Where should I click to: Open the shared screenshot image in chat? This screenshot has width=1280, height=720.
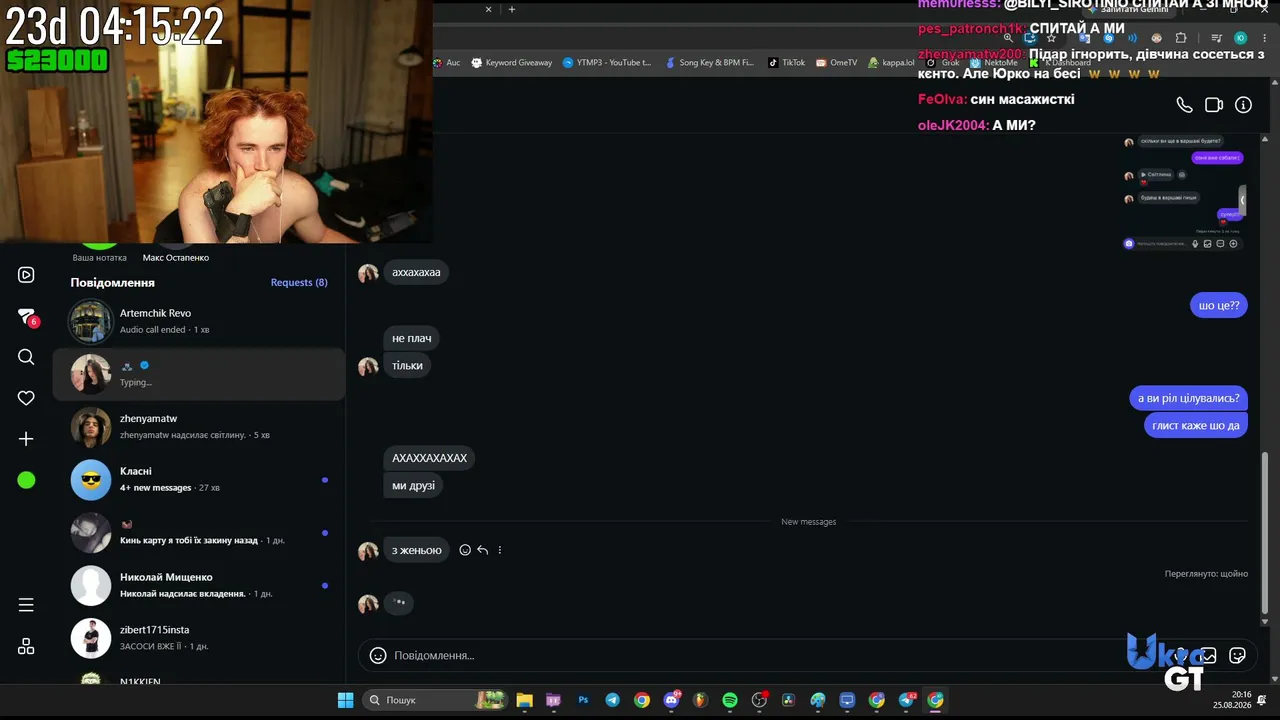1185,193
